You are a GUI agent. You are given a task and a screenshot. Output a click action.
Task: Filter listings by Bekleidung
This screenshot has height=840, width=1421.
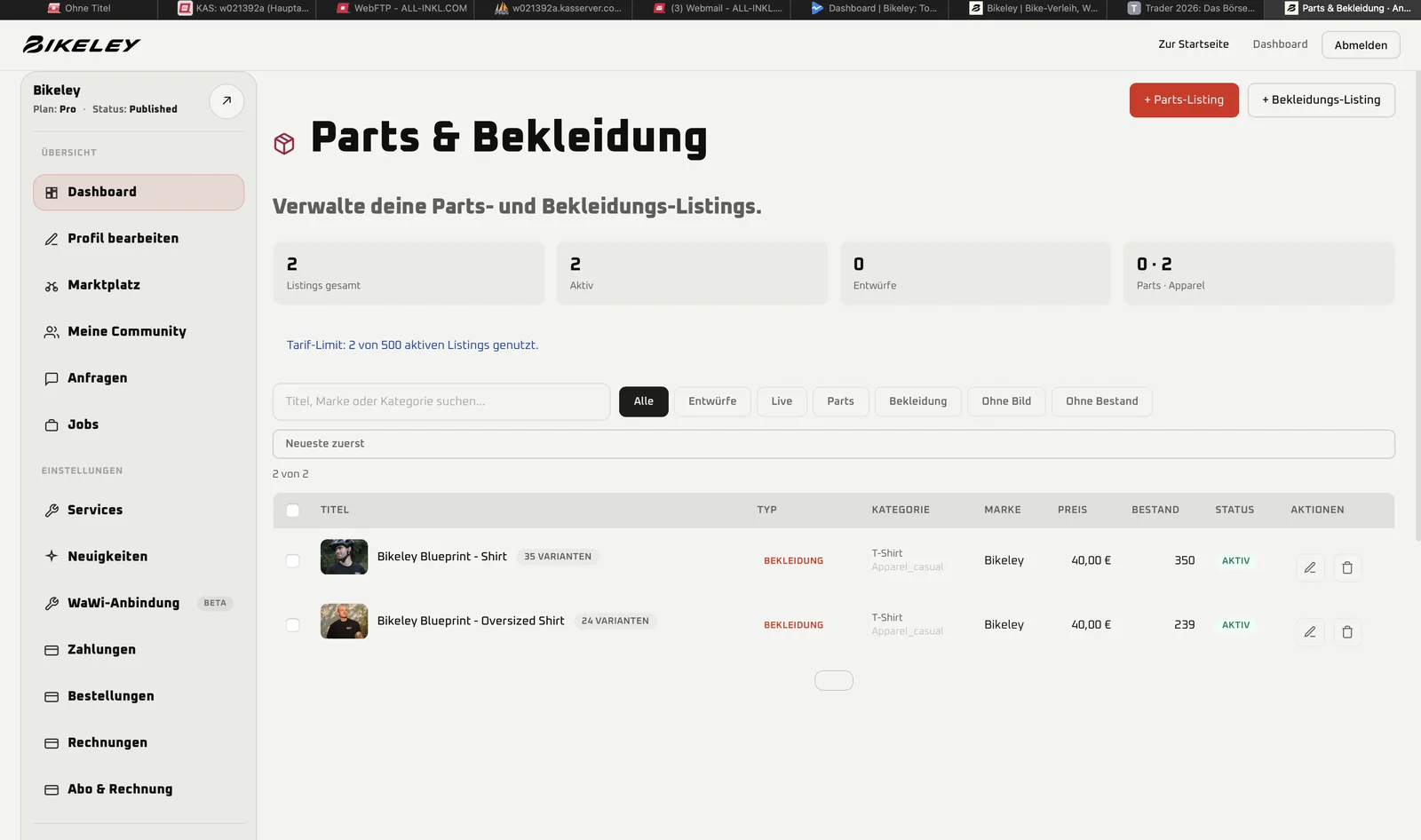click(918, 401)
